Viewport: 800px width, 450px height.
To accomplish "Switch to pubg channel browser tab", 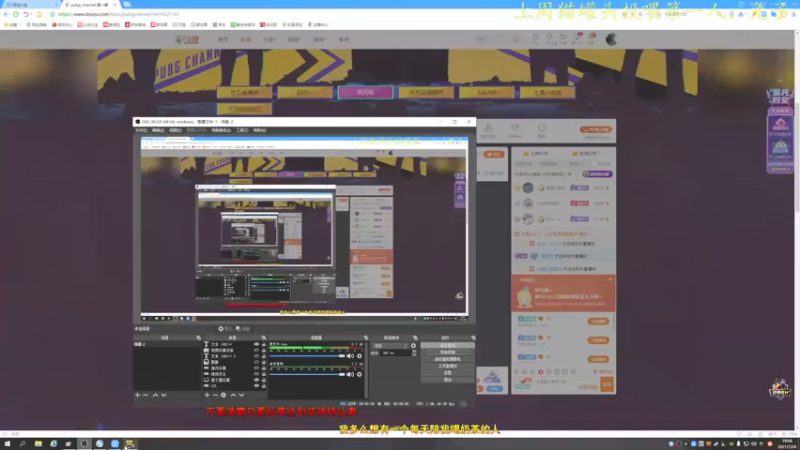I will (x=89, y=5).
